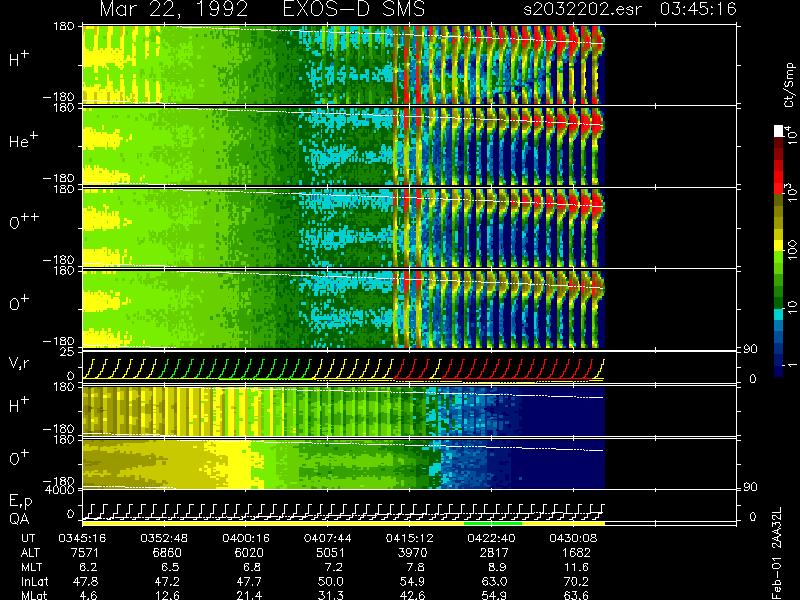Select the 'EXOS-D SMS' title text
Image resolution: width=800 pixels, height=600 pixels.
[354, 9]
